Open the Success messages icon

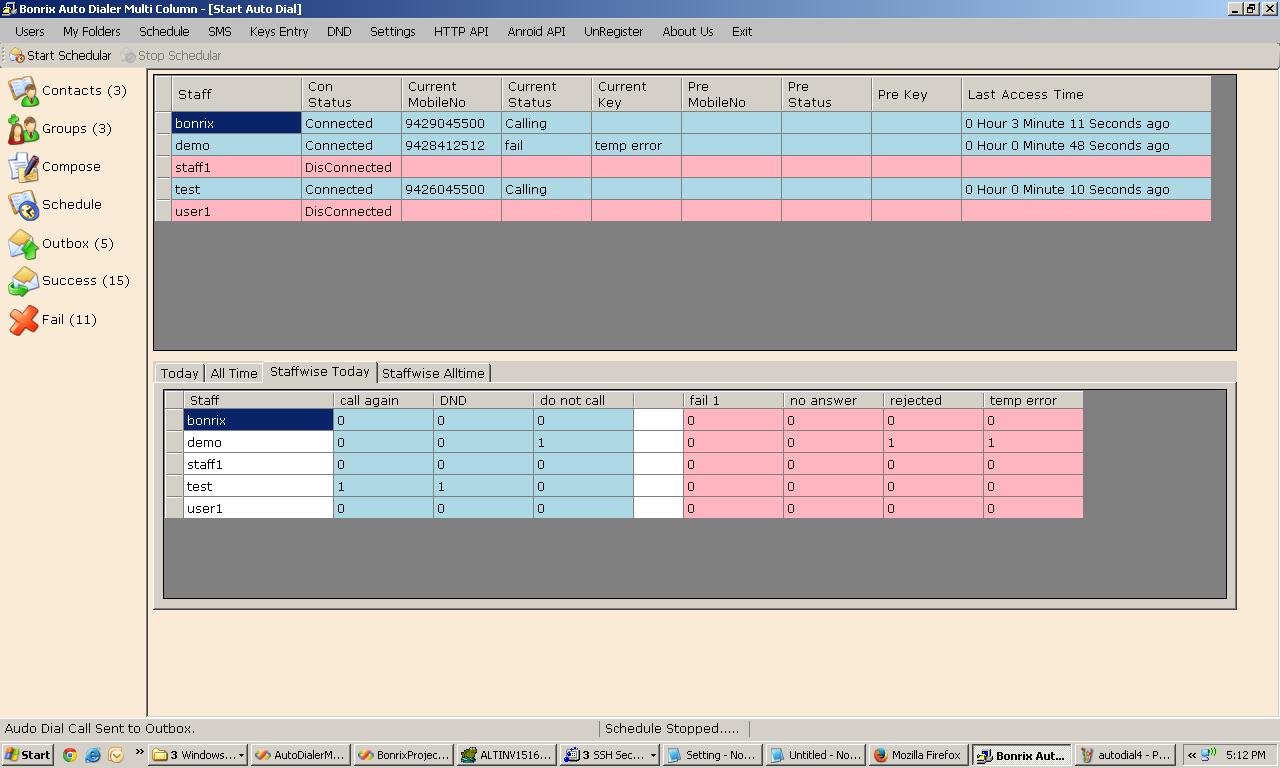tap(24, 281)
